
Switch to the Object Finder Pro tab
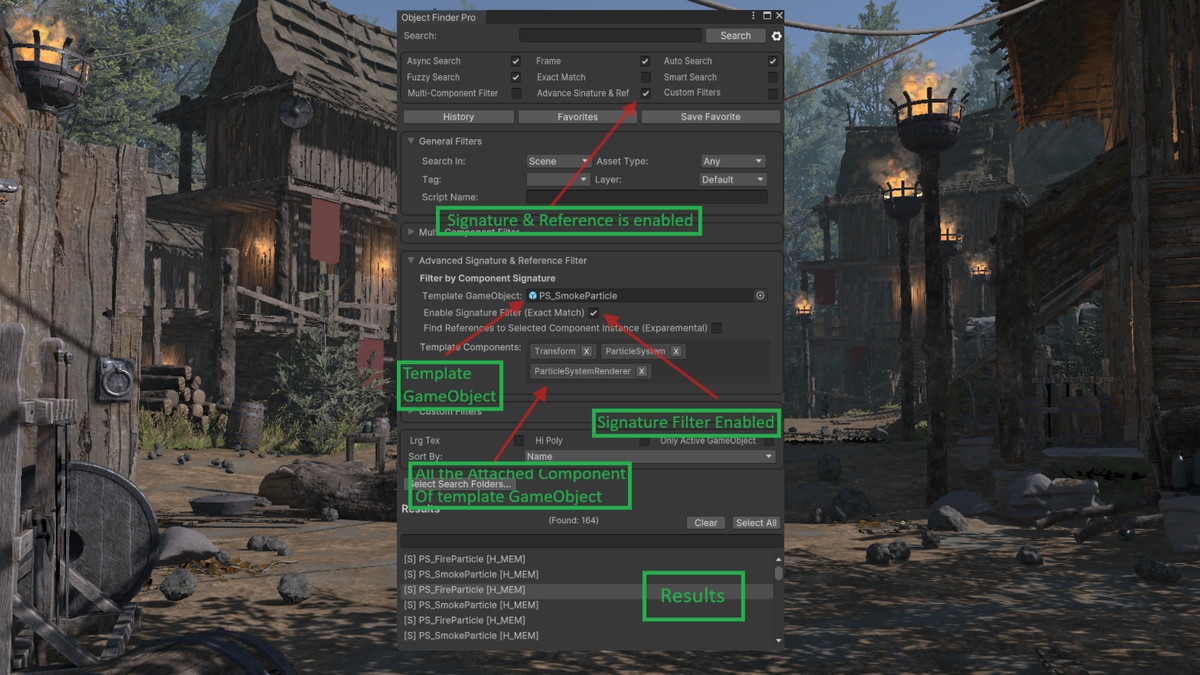pos(440,17)
